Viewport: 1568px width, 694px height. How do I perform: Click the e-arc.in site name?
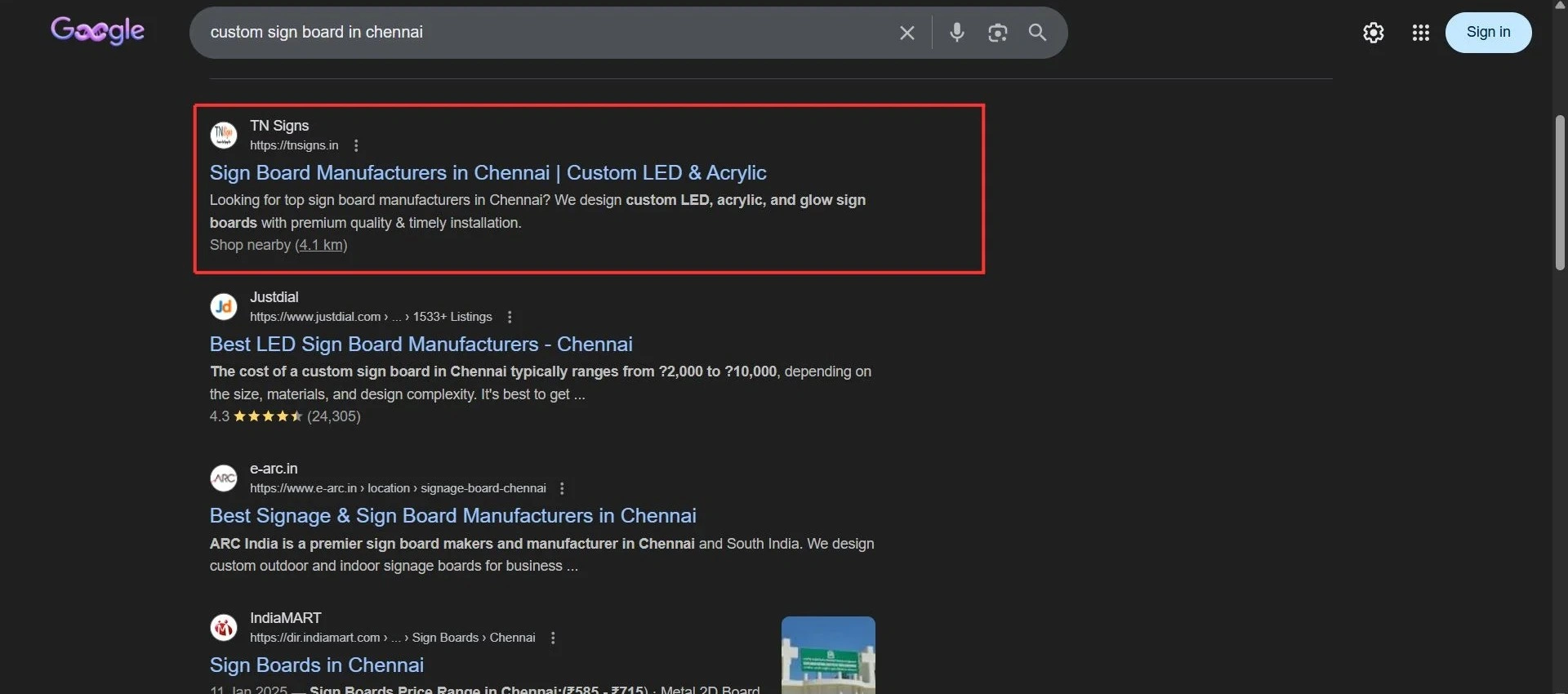pos(274,469)
